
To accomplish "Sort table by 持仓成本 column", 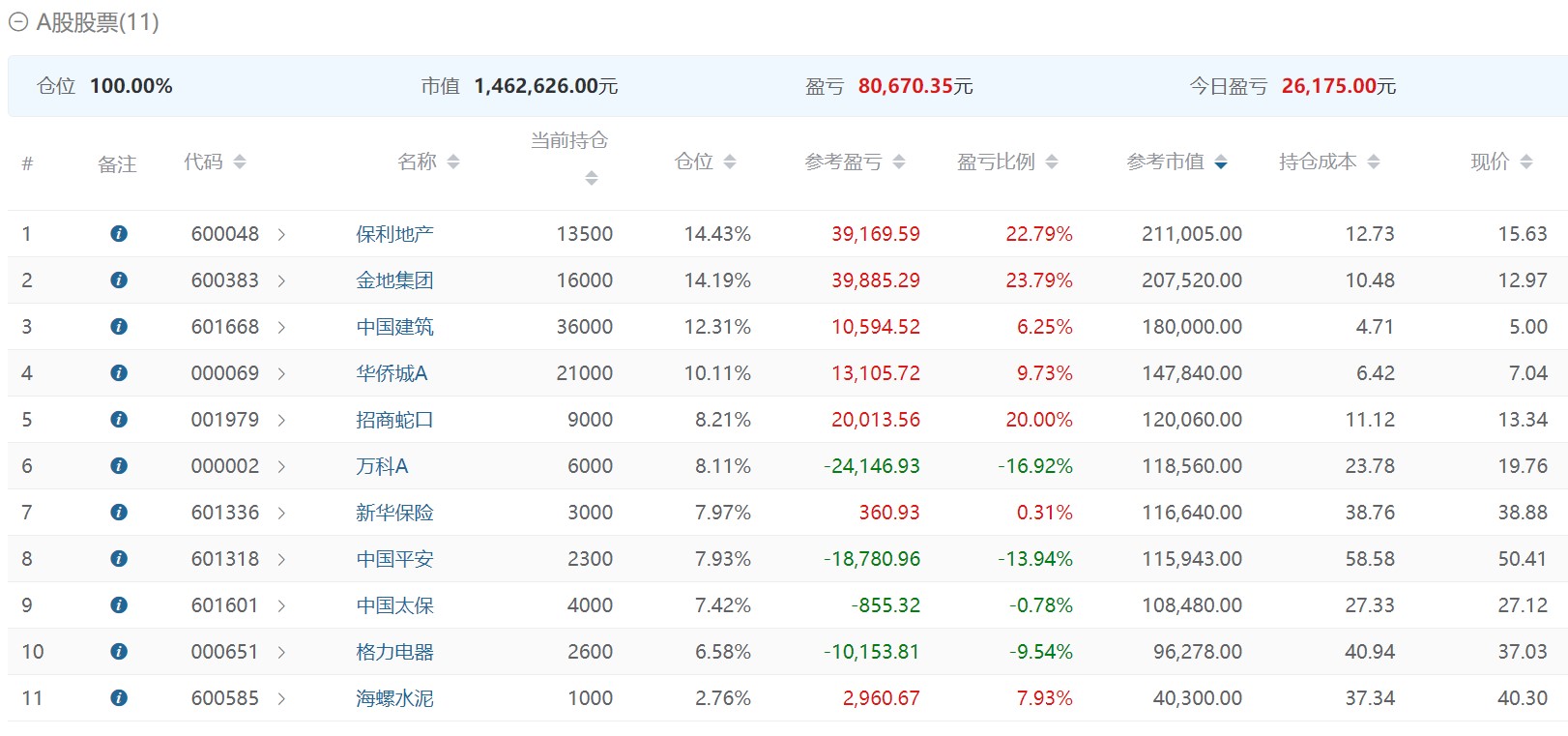I will 1374,162.
